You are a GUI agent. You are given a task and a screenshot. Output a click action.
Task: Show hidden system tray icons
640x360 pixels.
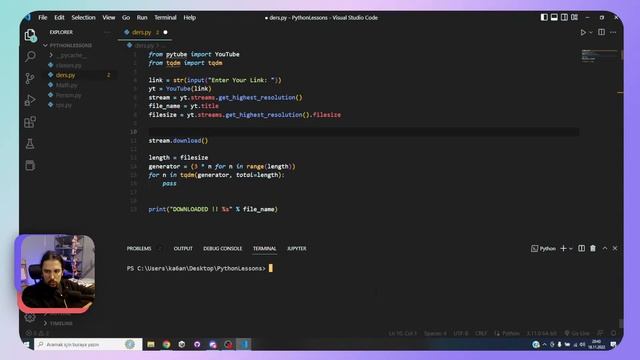click(x=544, y=344)
